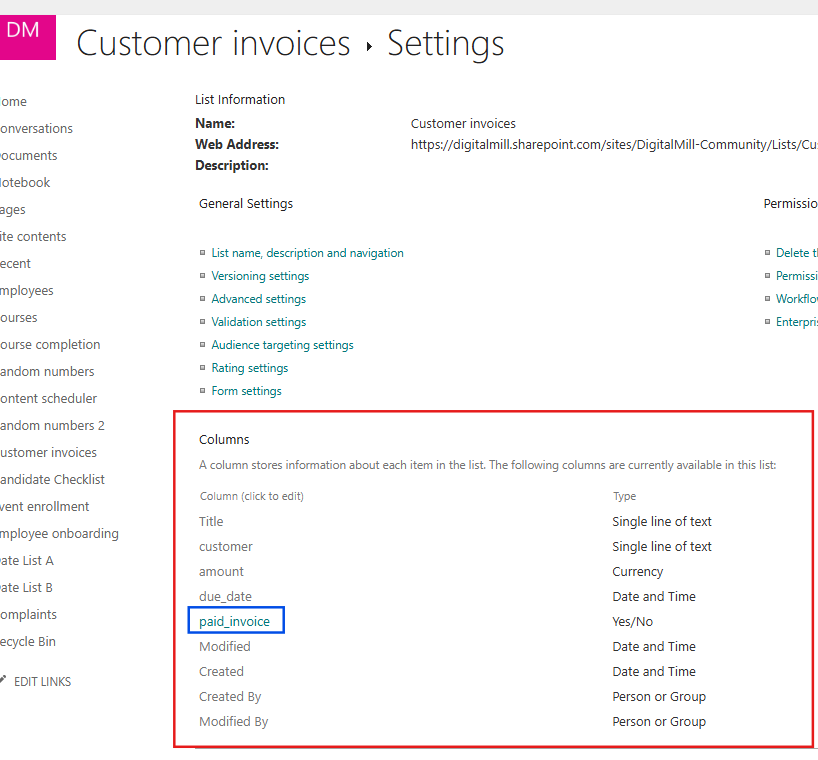Open Rating settings

[x=249, y=367]
